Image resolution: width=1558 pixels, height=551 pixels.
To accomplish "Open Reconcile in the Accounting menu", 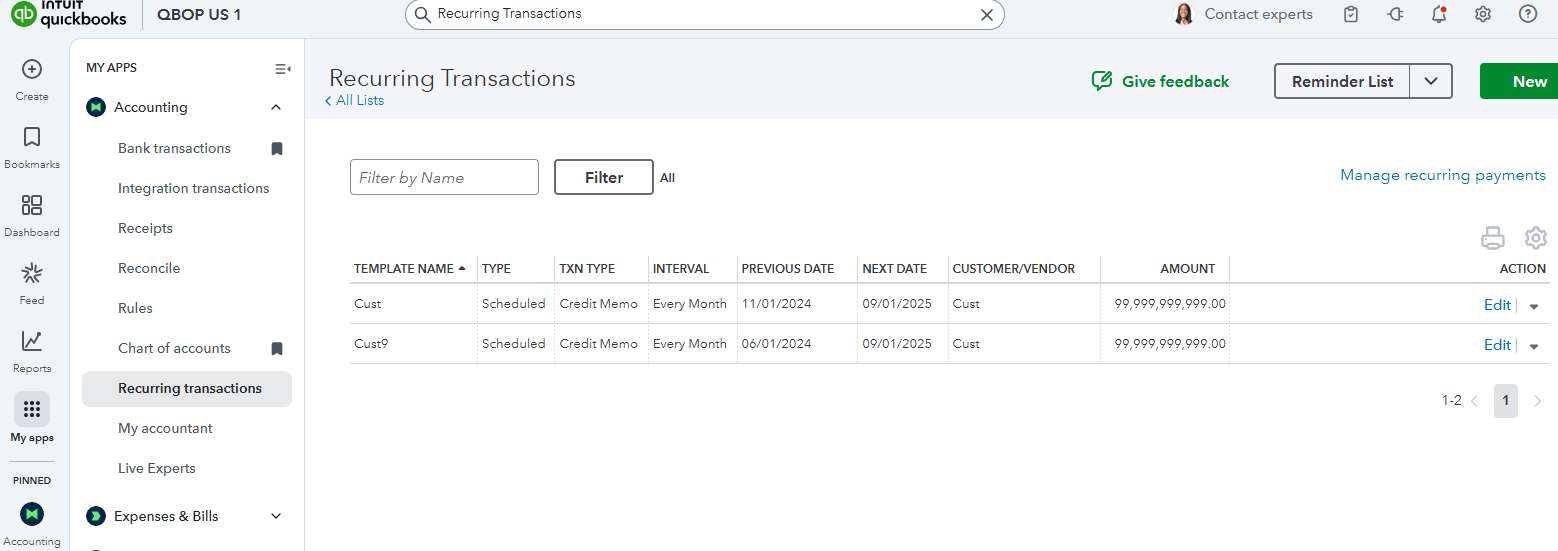I will point(149,268).
